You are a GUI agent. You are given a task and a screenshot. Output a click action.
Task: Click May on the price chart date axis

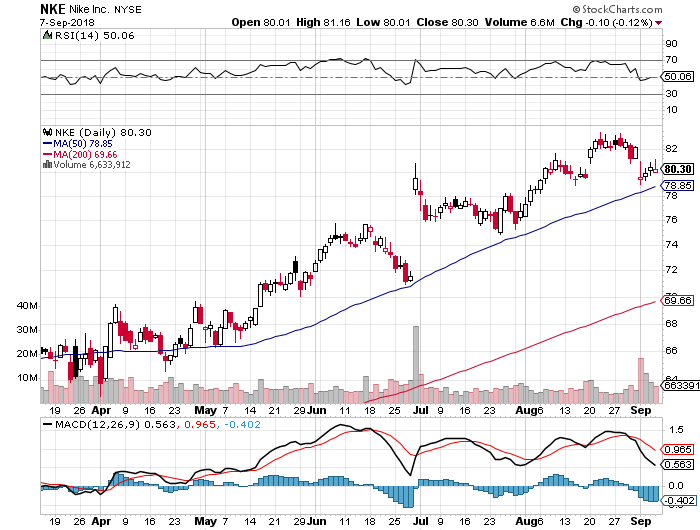[x=206, y=410]
